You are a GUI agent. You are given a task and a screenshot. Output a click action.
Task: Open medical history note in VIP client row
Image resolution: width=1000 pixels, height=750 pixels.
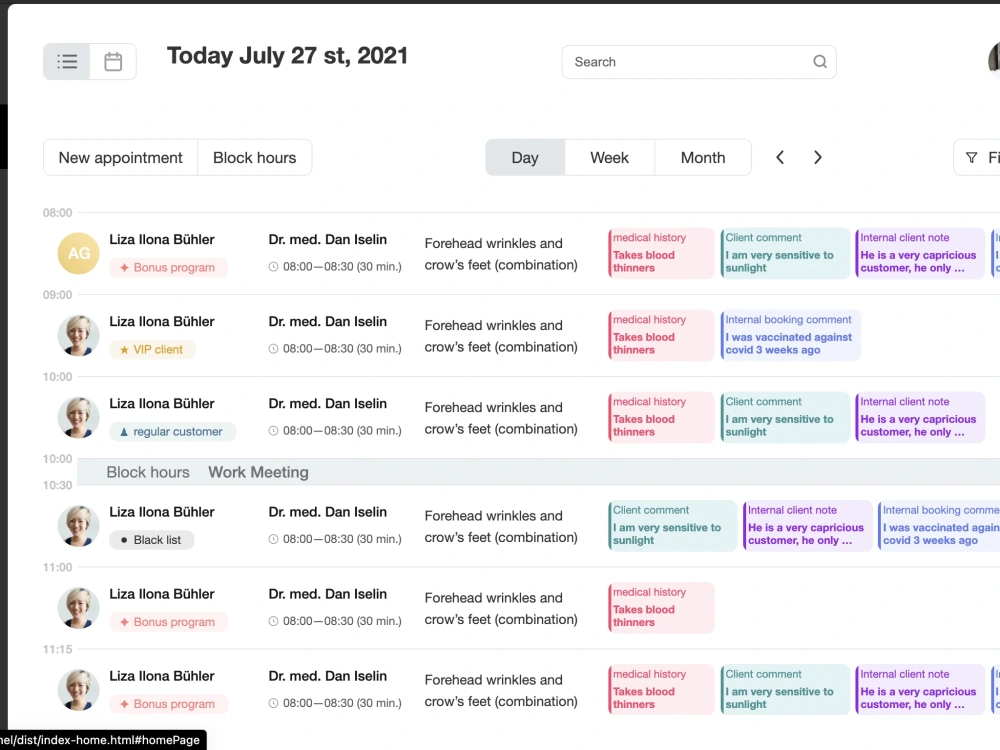click(x=661, y=335)
